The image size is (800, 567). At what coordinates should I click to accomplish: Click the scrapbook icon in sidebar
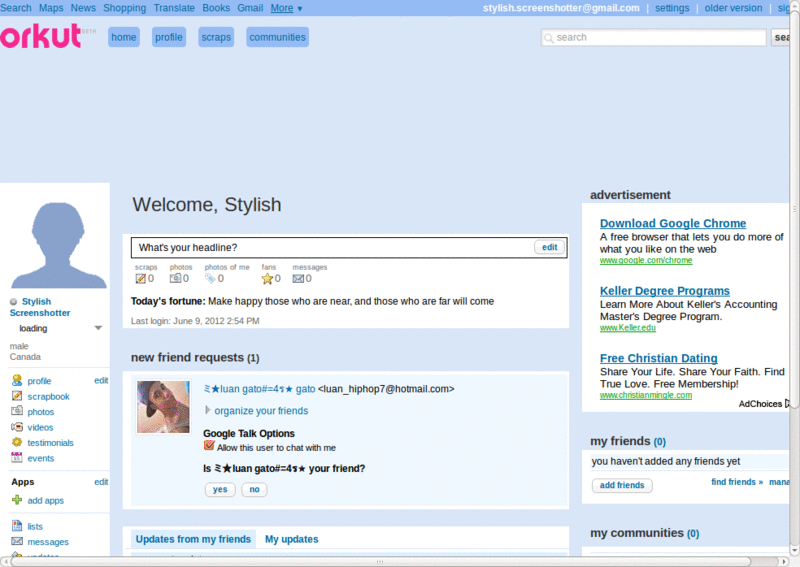(17, 396)
